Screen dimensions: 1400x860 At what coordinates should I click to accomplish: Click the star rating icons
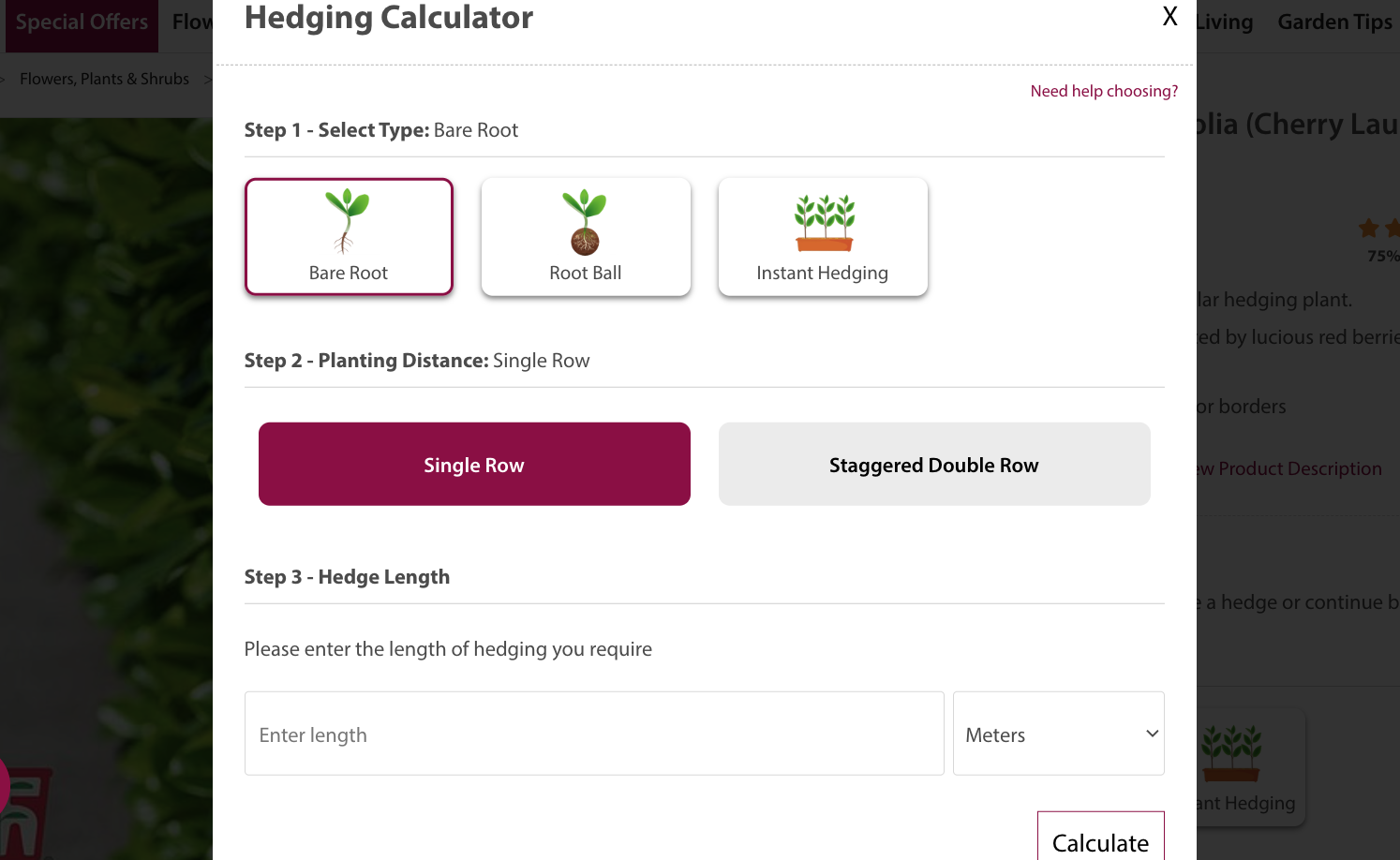[1379, 228]
